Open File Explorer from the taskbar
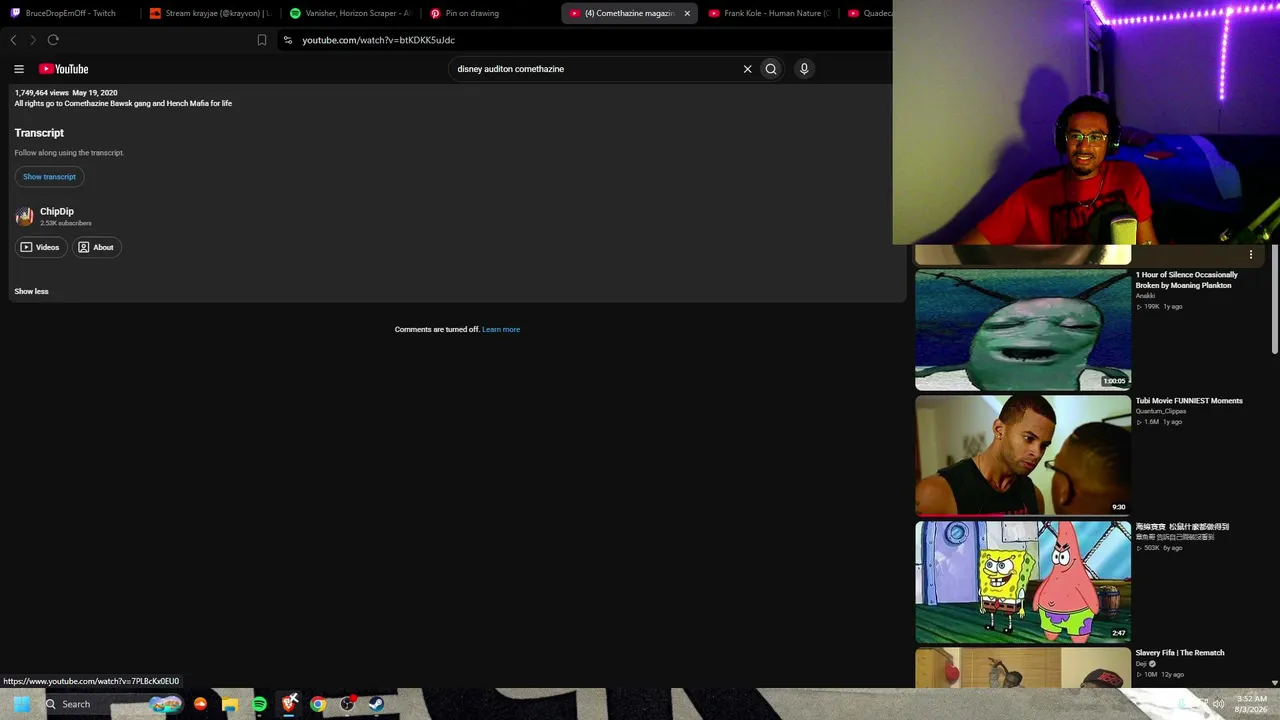 pos(230,704)
